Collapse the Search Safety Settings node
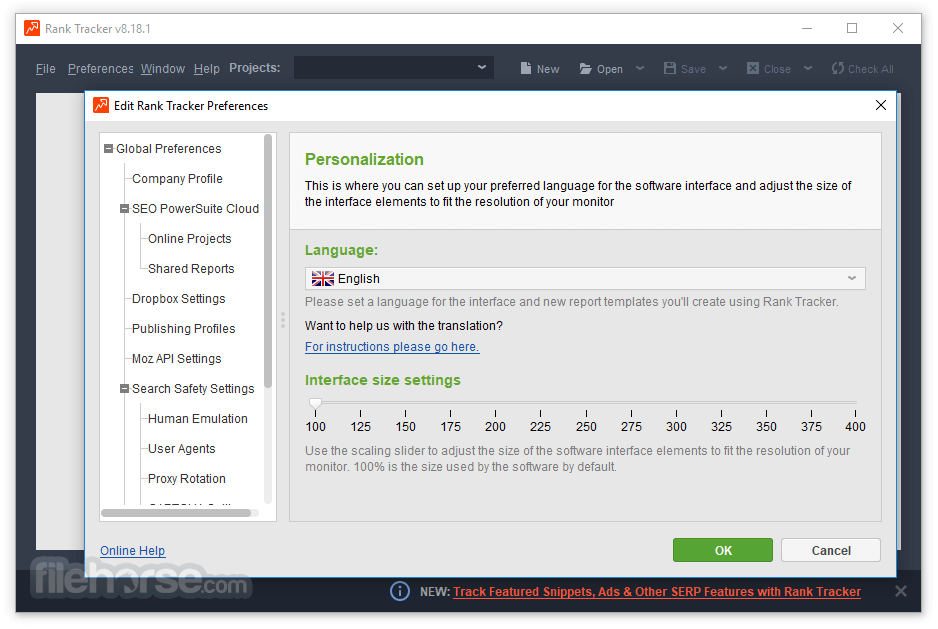 [124, 388]
